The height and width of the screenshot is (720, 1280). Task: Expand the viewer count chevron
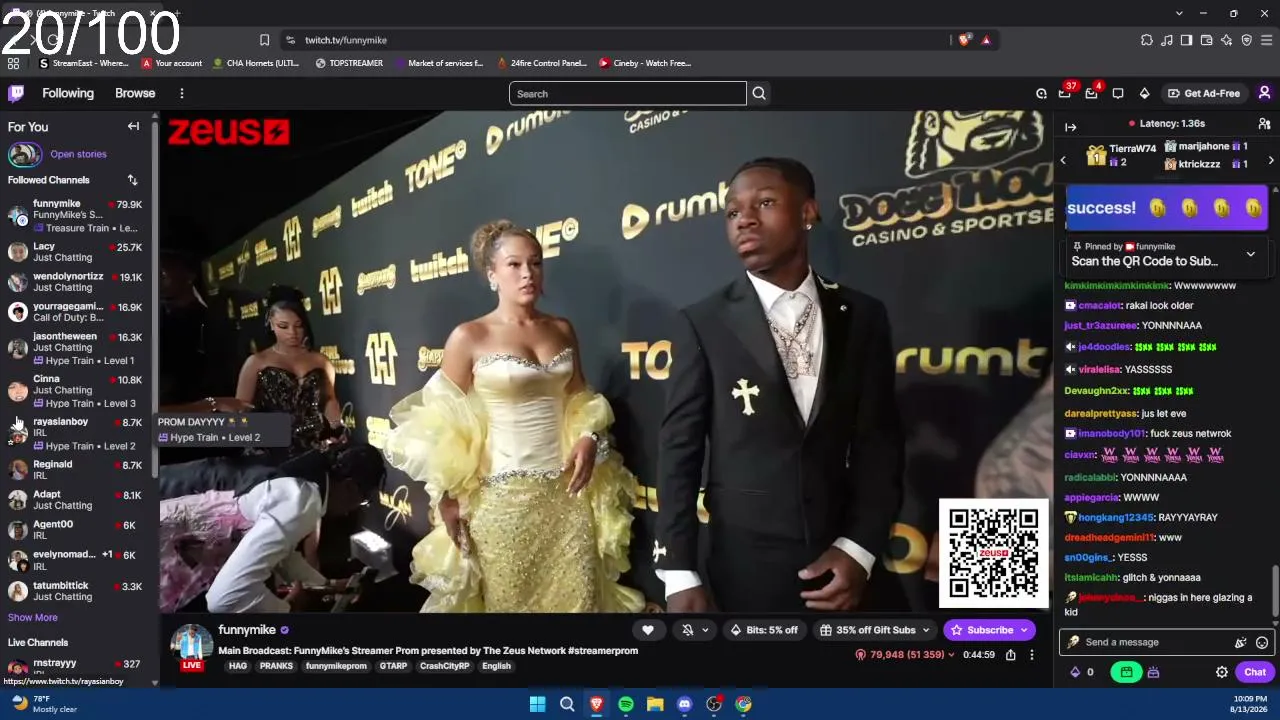(951, 655)
